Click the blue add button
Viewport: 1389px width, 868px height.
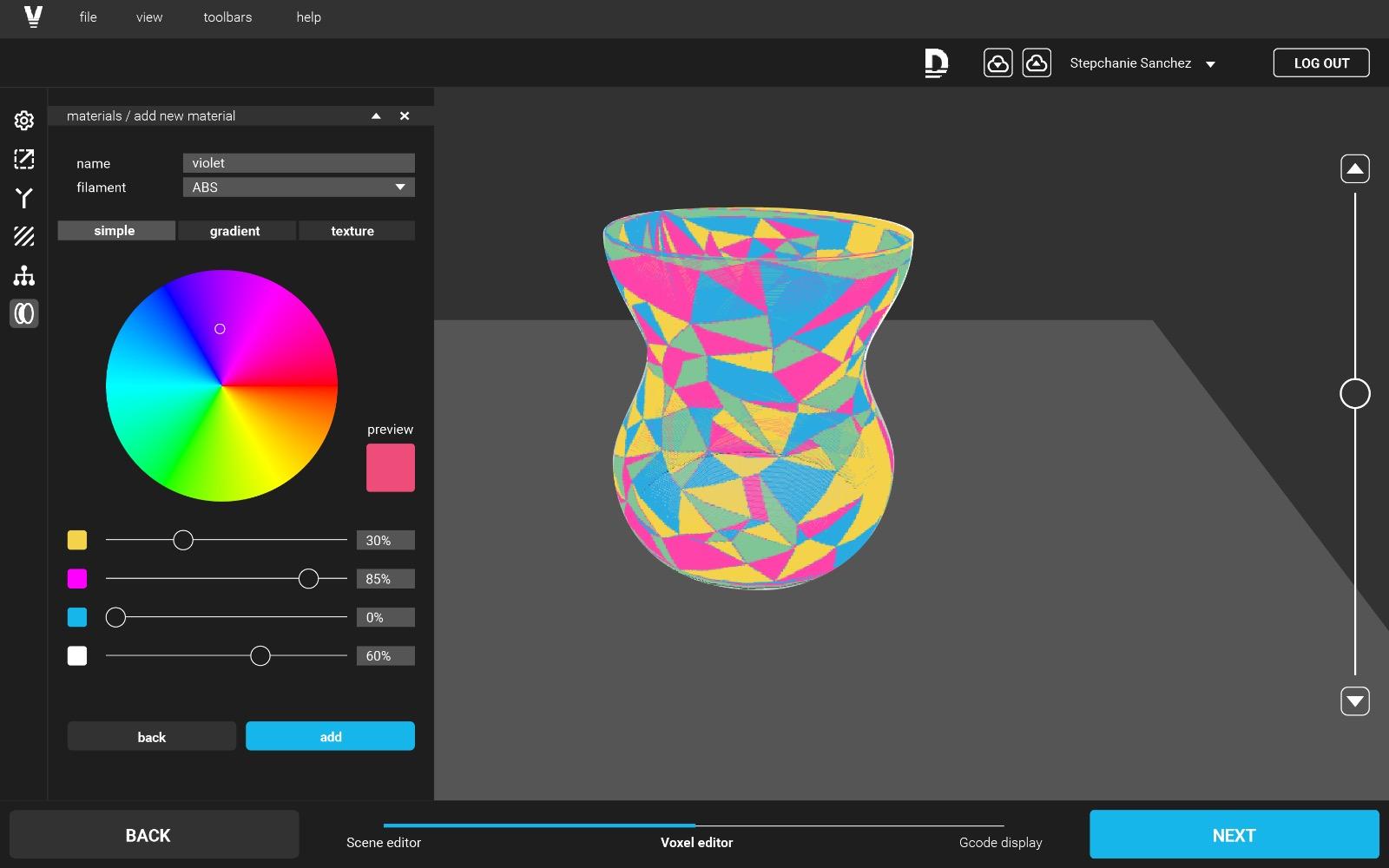click(330, 736)
